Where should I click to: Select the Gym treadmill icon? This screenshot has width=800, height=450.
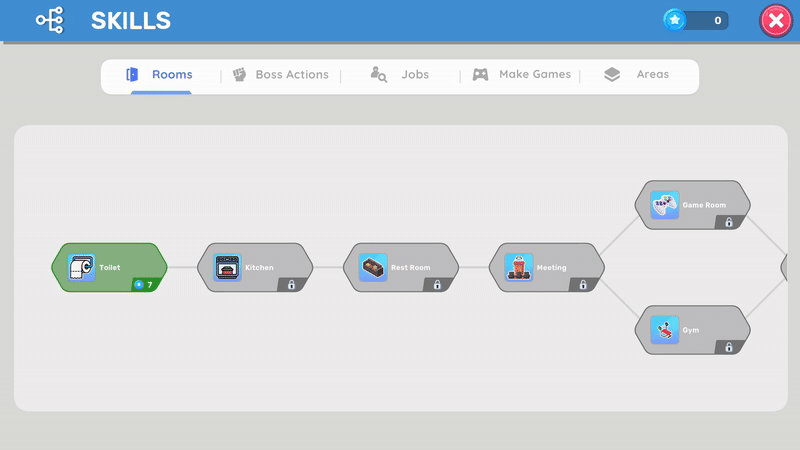[x=664, y=330]
